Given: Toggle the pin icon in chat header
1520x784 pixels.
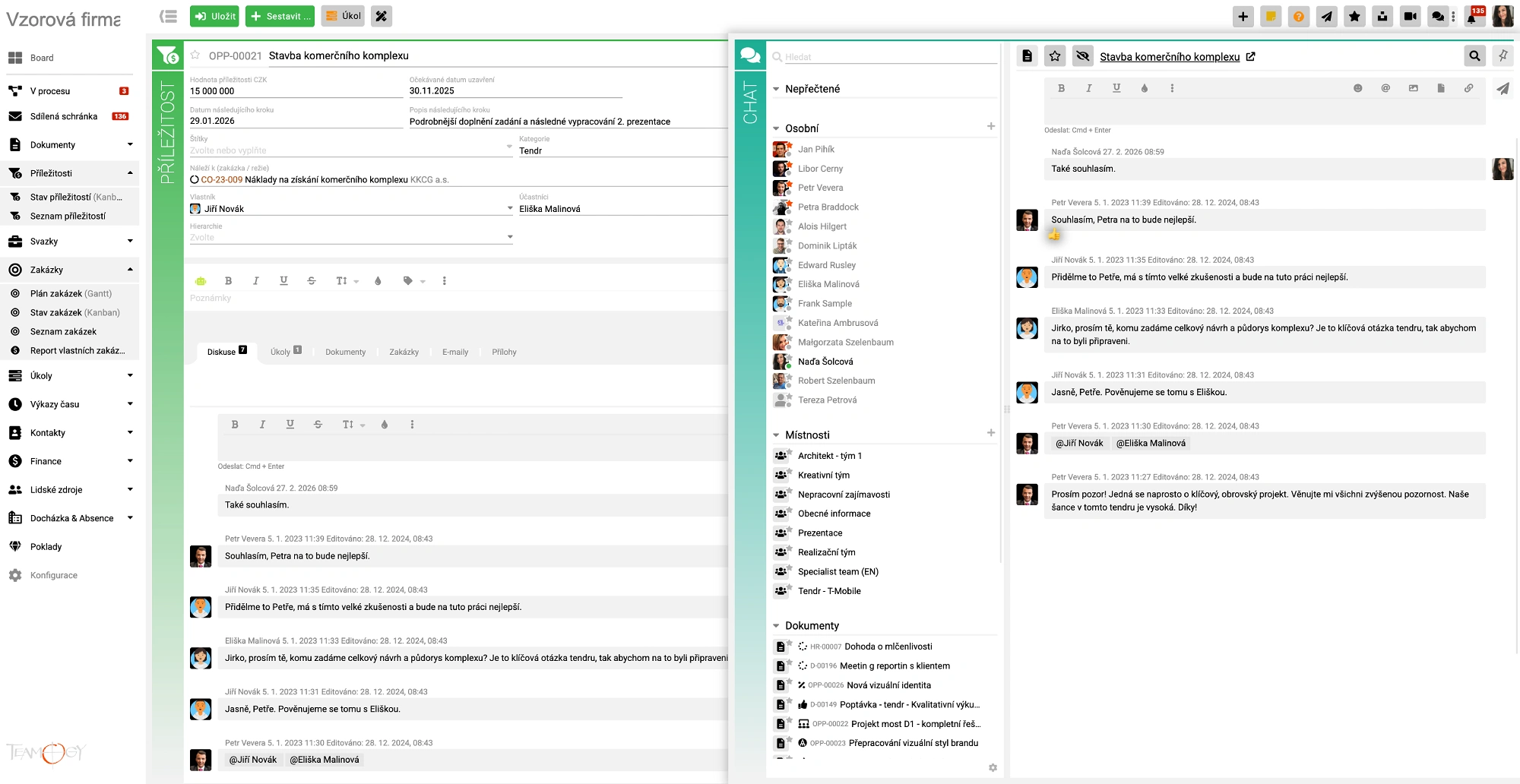Looking at the screenshot, I should (x=1503, y=55).
